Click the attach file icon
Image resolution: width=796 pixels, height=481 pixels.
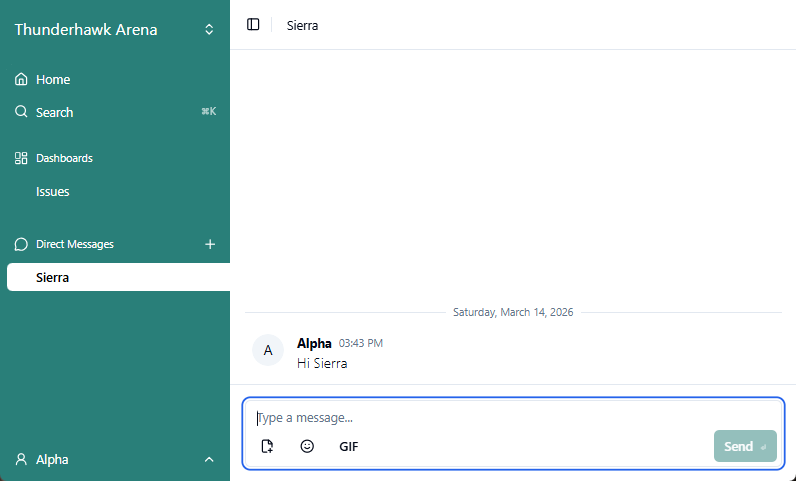click(x=267, y=446)
